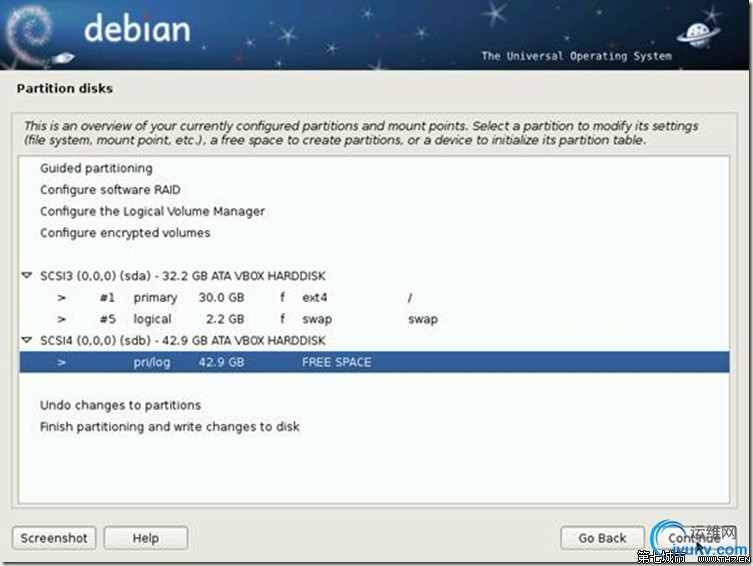Click the root mount point slash

pyautogui.click(x=410, y=298)
